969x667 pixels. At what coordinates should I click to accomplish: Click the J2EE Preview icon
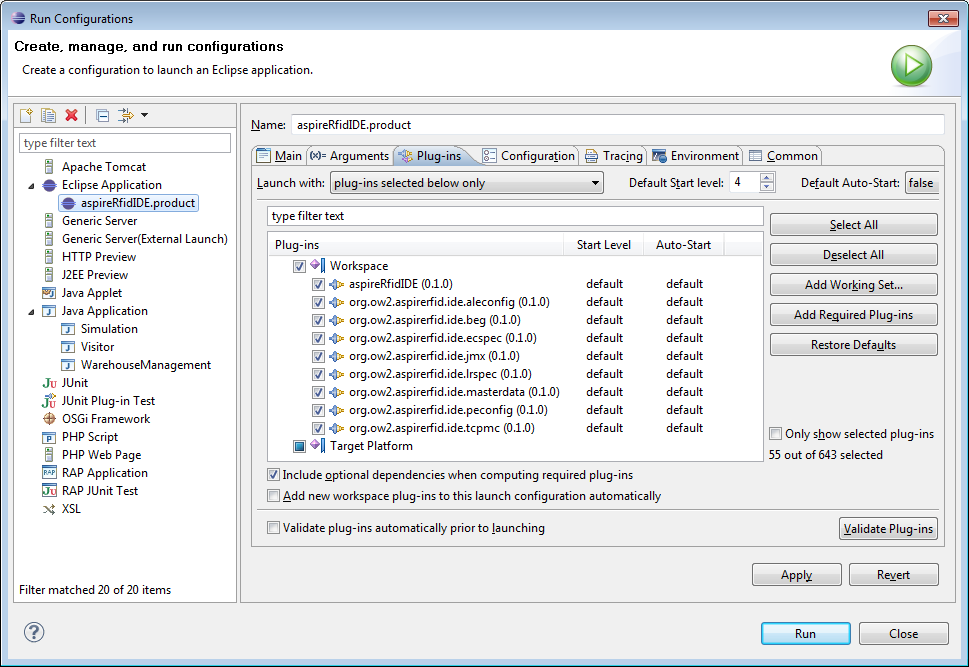49,274
